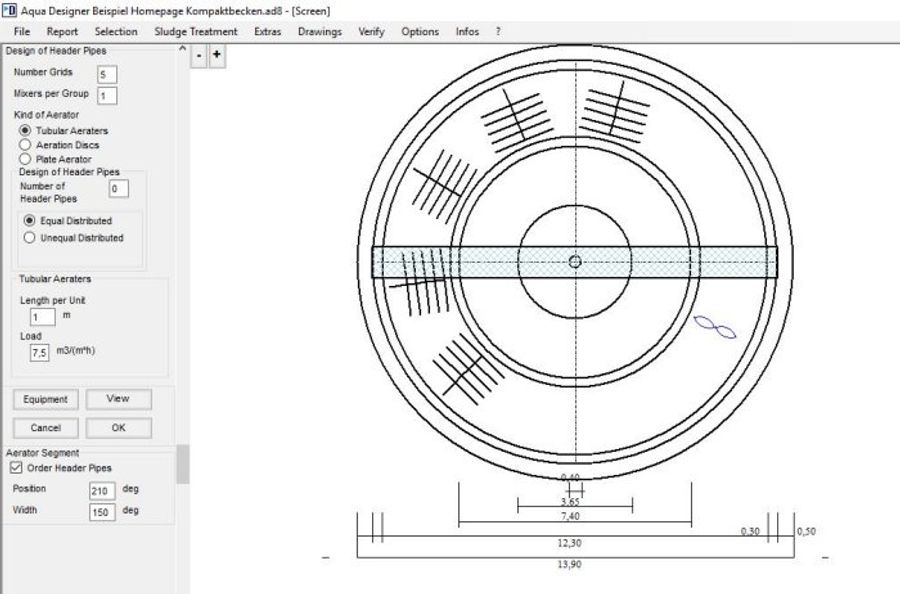The height and width of the screenshot is (594, 900).
Task: Click the zoom in "+" icon
Action: 216,55
